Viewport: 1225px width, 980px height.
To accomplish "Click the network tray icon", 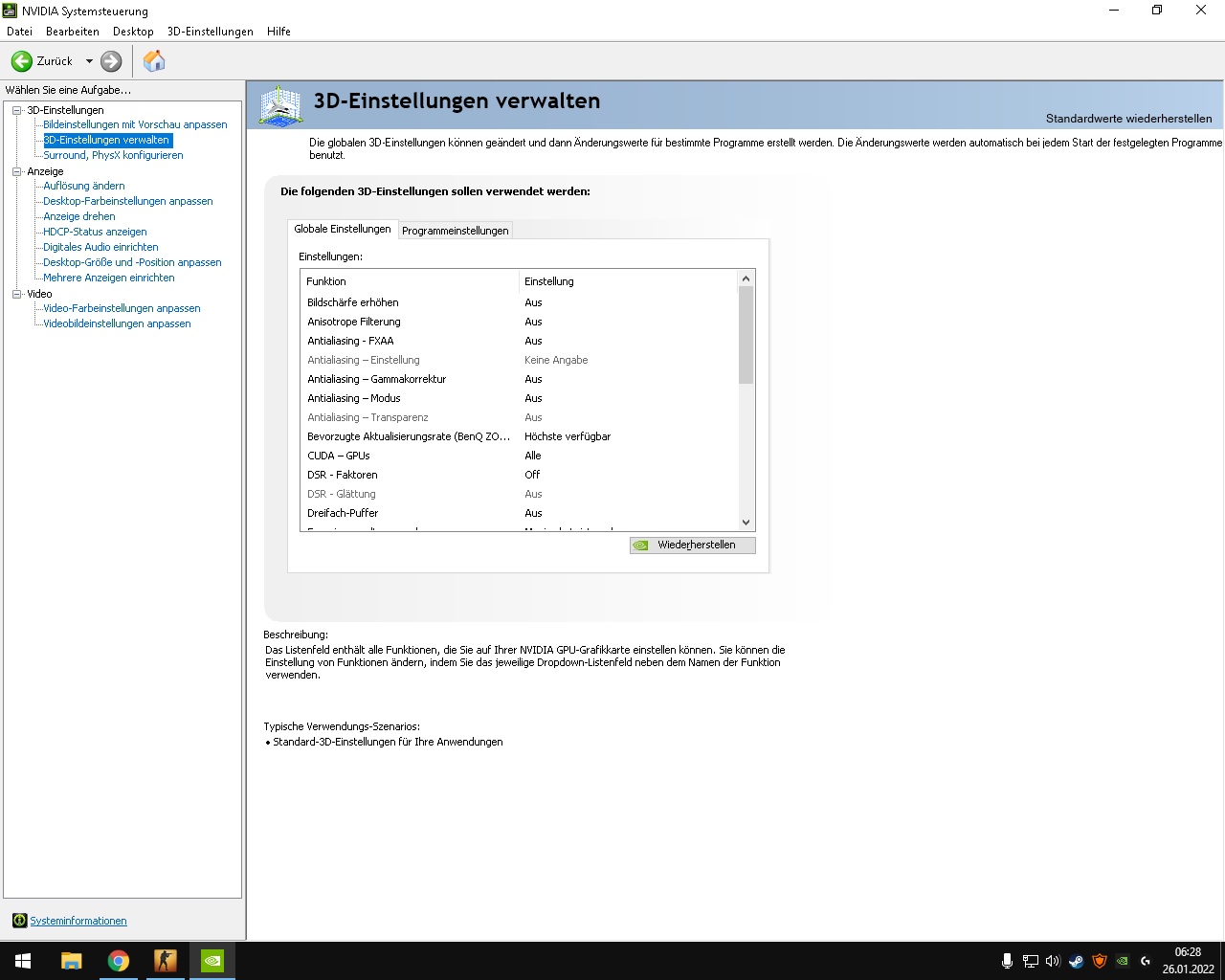I will 1030,961.
